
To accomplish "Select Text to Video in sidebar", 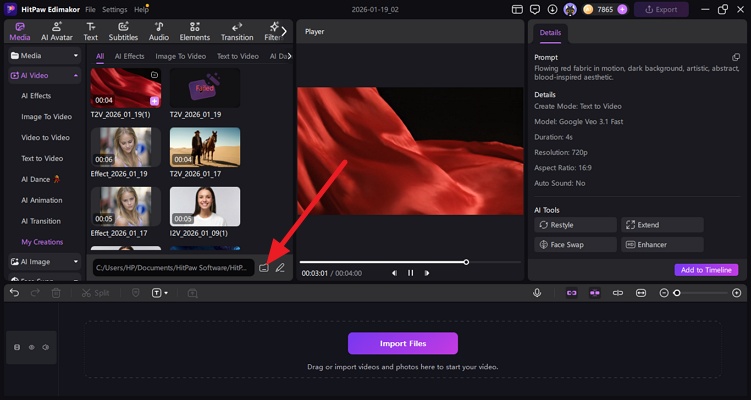I will tap(42, 158).
